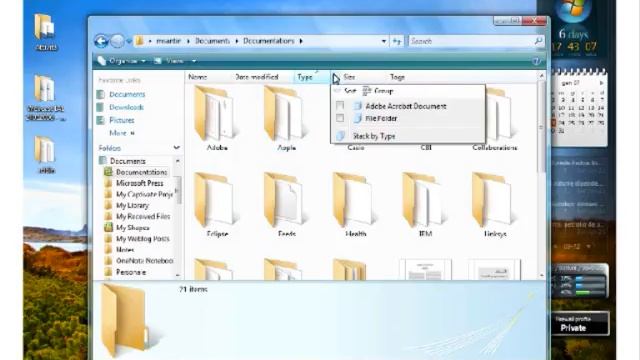This screenshot has width=640, height=360.
Task: Open the address bar history dropdown
Action: 384,41
